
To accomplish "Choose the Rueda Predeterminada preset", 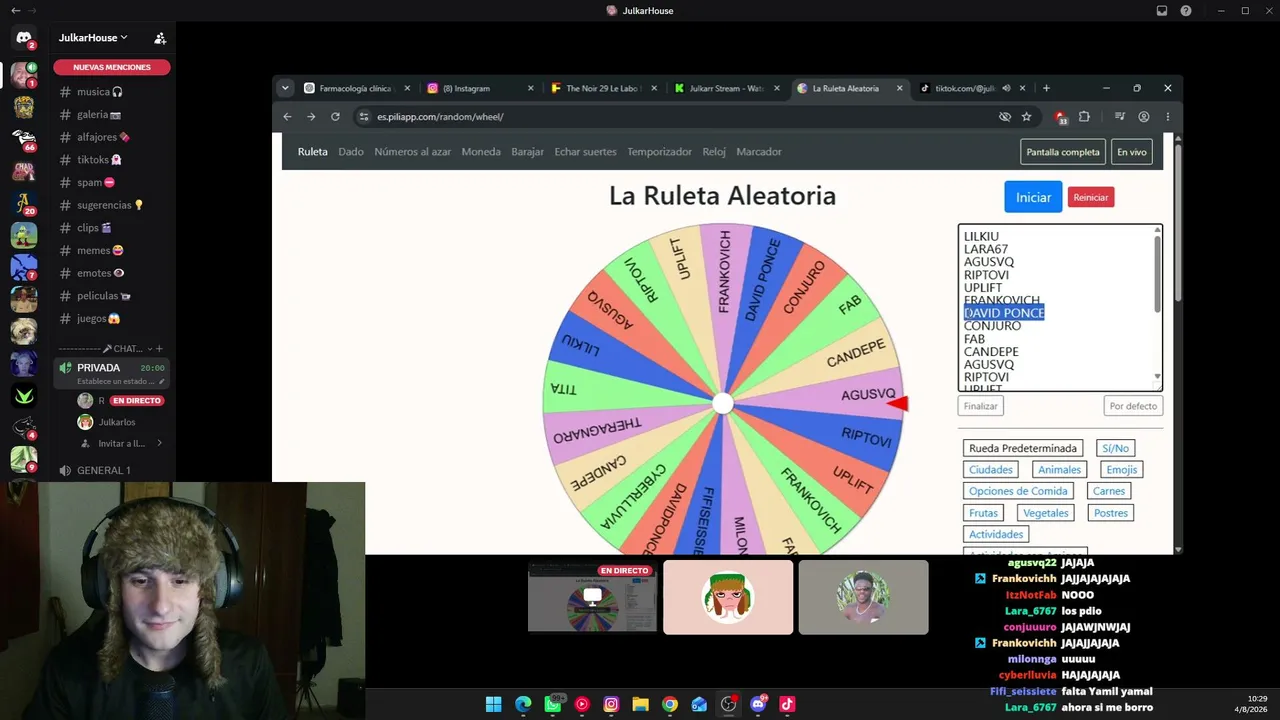I will tap(1023, 448).
